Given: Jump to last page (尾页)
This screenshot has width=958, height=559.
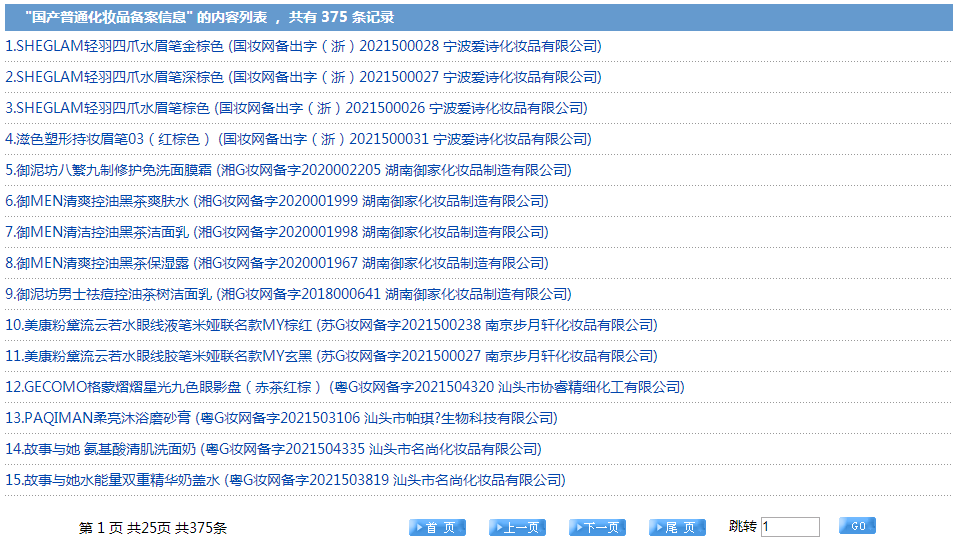Looking at the screenshot, I should tap(677, 527).
